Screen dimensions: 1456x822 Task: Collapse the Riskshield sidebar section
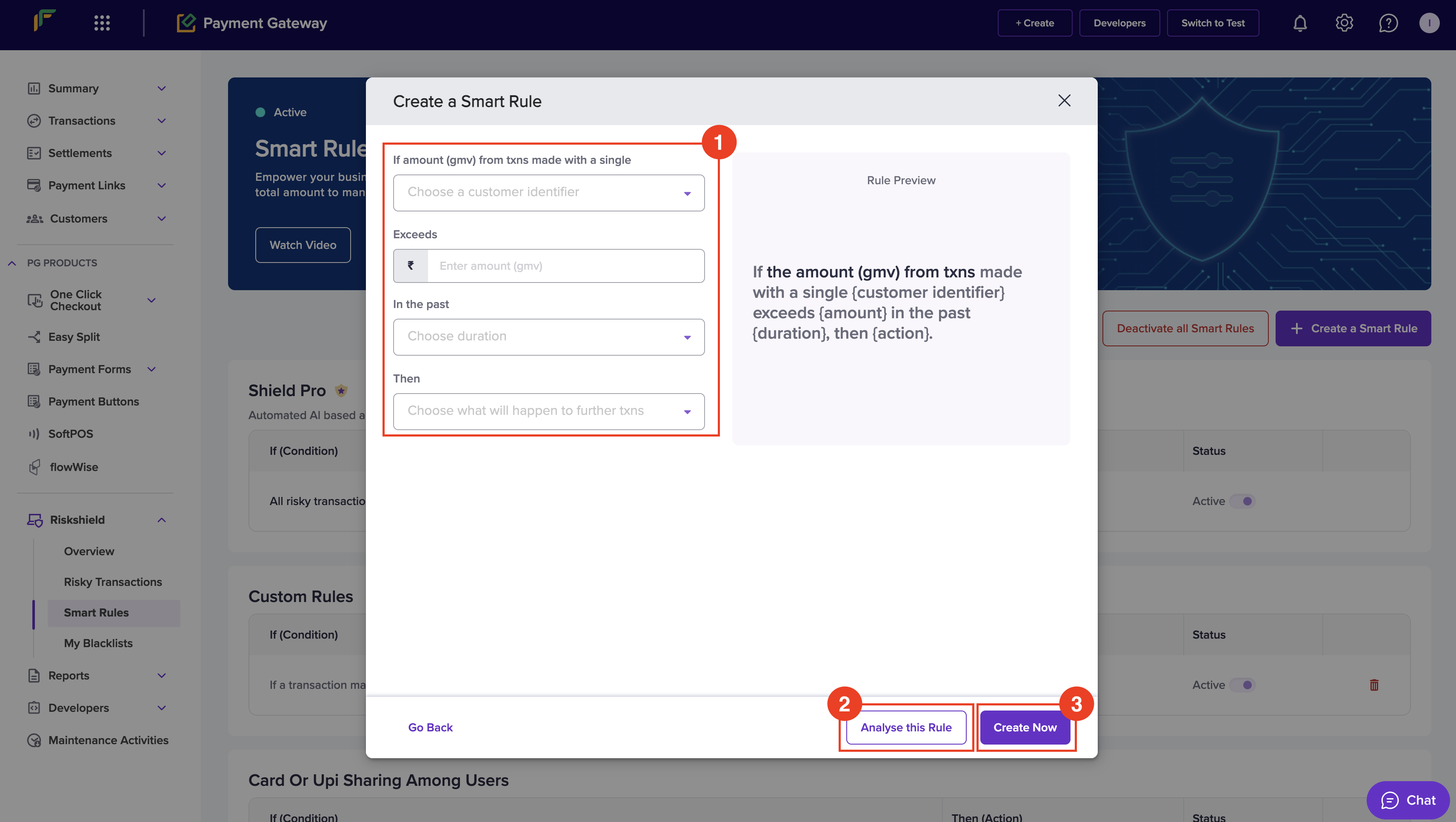tap(161, 520)
